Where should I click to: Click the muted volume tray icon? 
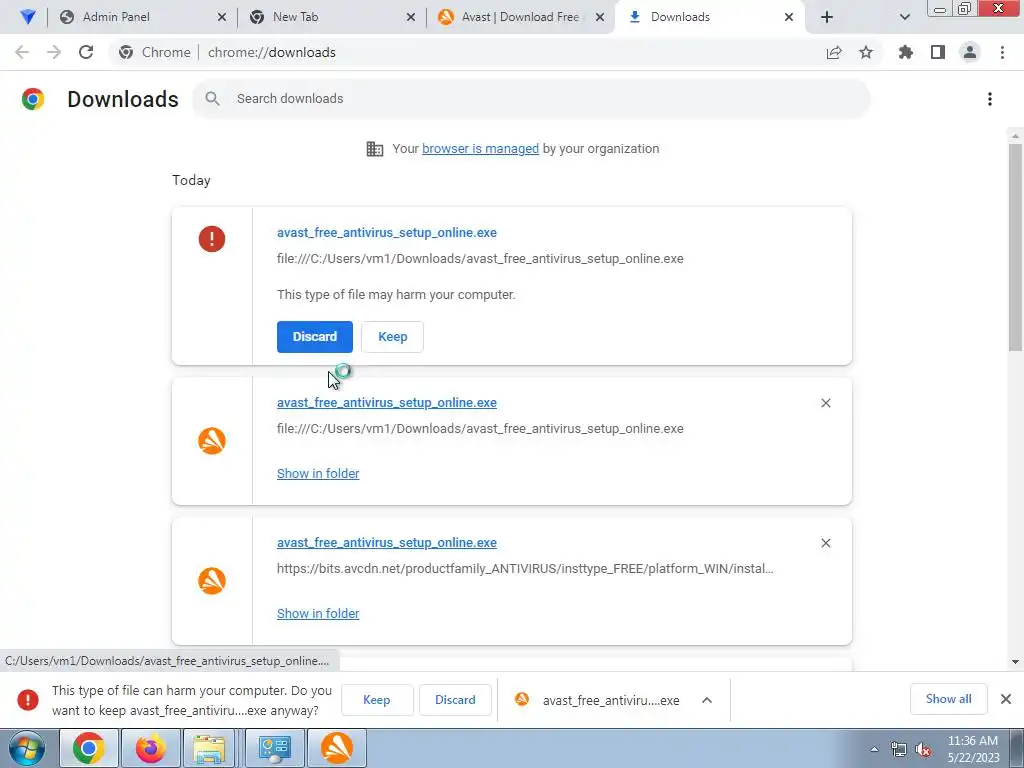[x=923, y=749]
